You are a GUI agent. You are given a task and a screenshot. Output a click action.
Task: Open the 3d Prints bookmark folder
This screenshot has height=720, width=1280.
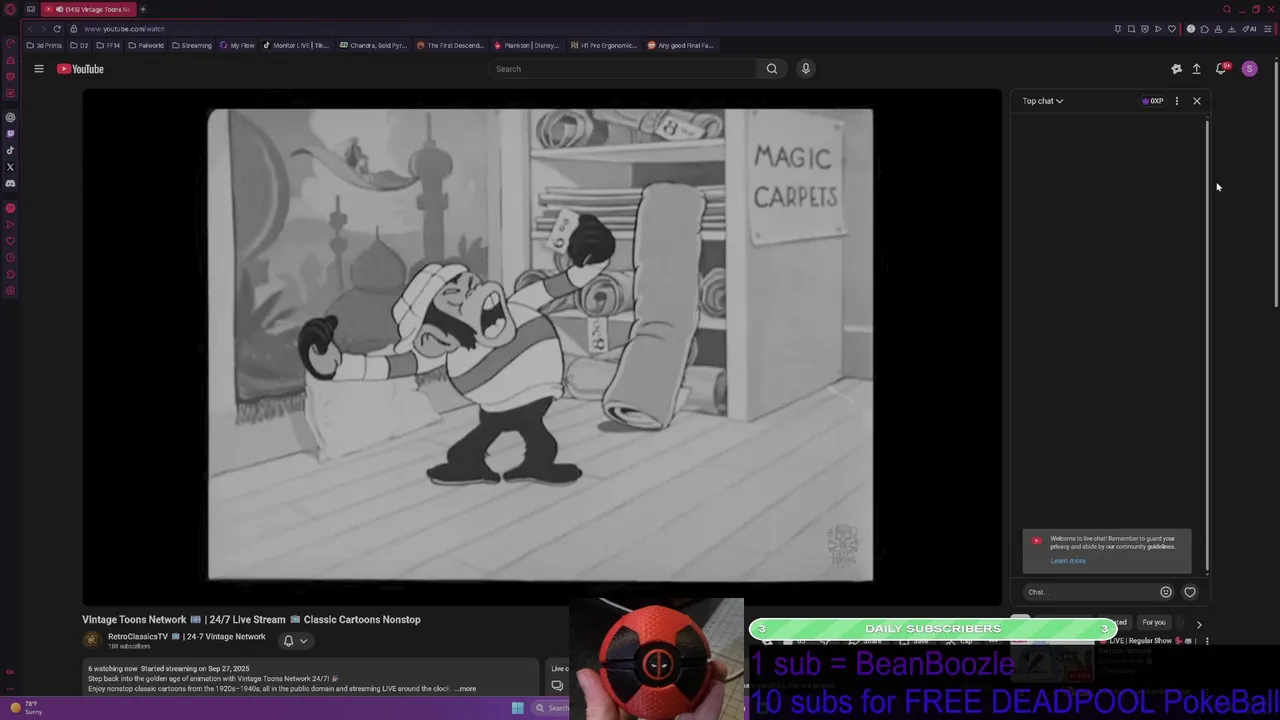44,45
